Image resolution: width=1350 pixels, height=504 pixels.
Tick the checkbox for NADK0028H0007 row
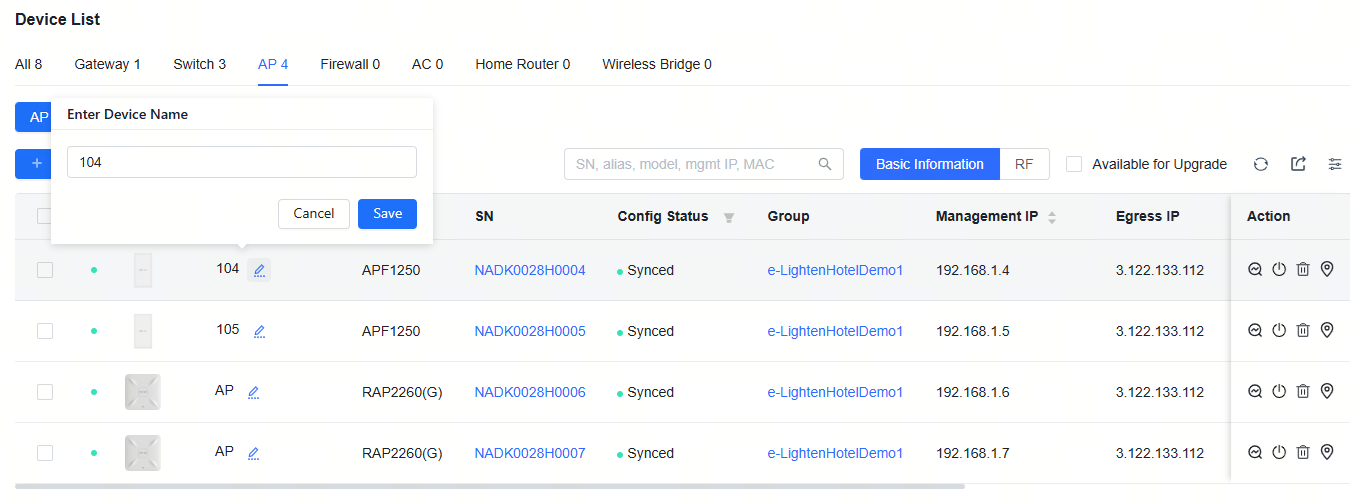coord(45,453)
